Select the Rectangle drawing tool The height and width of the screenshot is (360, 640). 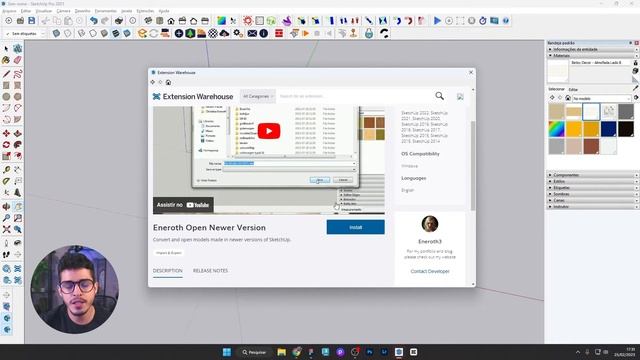click(x=6, y=85)
